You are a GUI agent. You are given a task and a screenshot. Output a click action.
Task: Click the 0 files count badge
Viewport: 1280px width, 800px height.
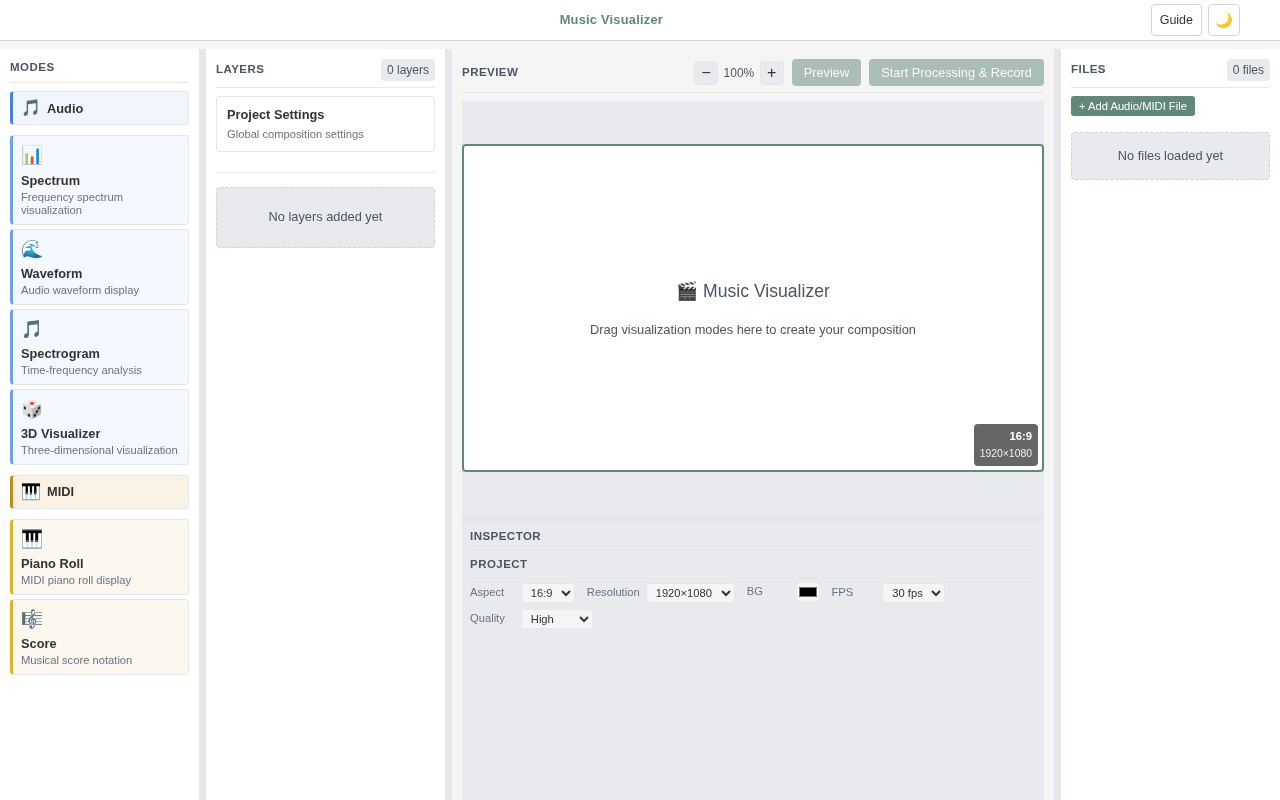(1248, 70)
